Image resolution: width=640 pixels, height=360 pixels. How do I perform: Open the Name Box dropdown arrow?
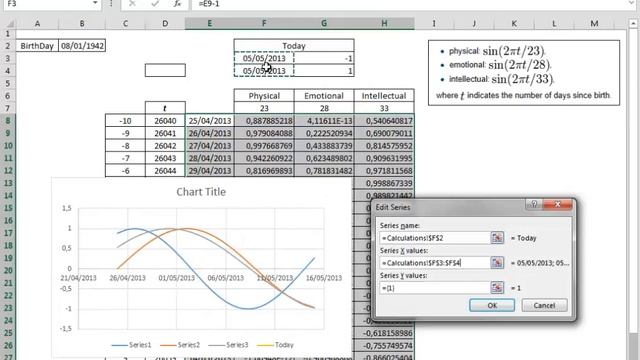[x=95, y=3]
